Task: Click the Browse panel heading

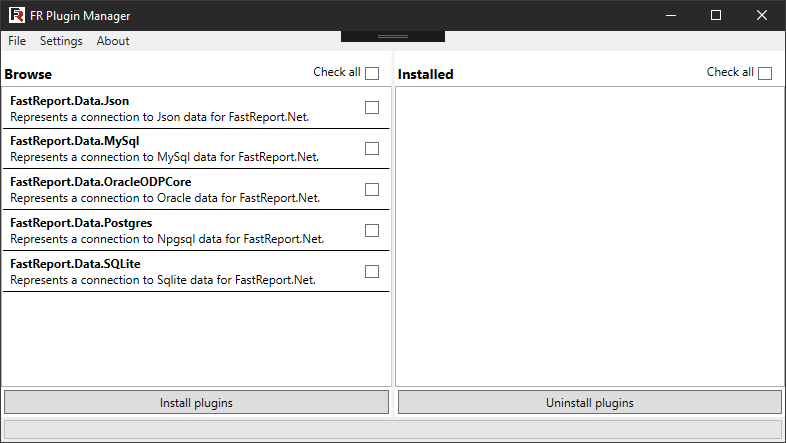Action: point(28,74)
